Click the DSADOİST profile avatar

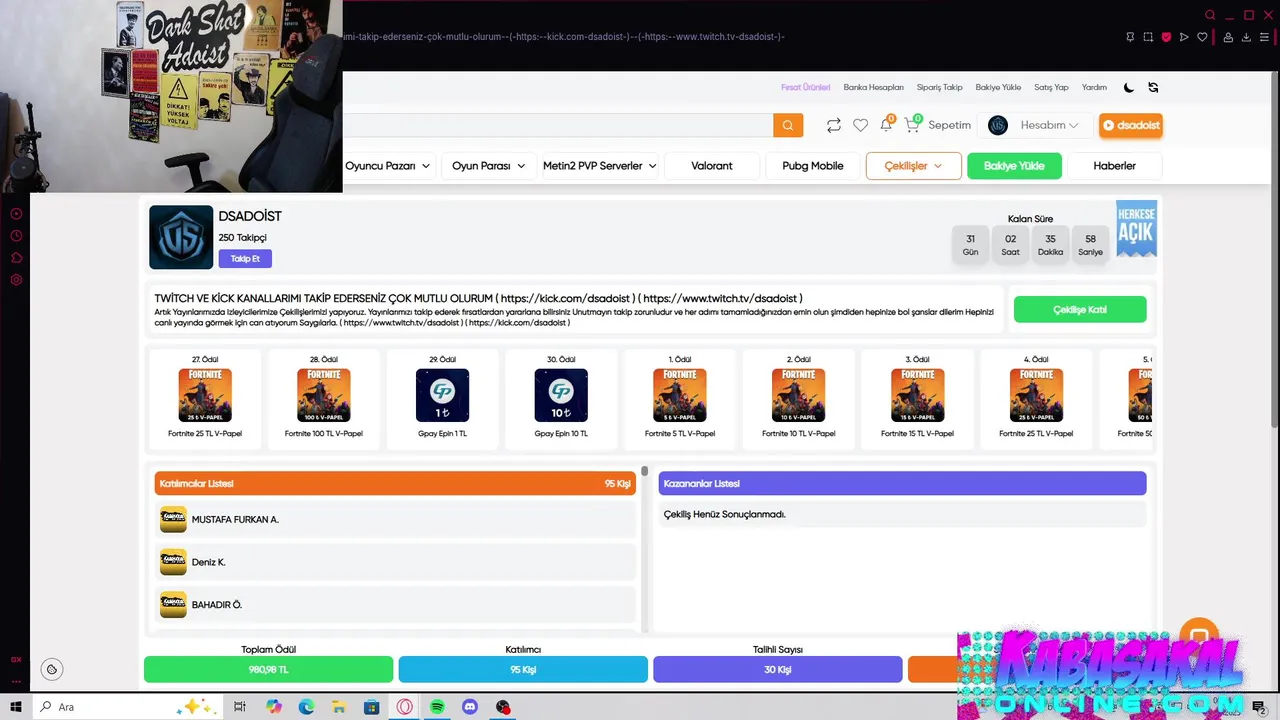181,237
